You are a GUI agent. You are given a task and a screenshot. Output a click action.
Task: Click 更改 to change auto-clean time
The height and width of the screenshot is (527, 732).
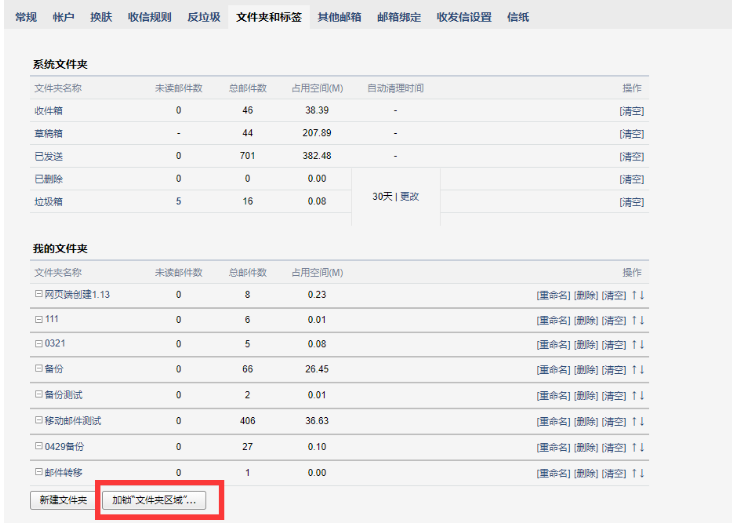[409, 197]
